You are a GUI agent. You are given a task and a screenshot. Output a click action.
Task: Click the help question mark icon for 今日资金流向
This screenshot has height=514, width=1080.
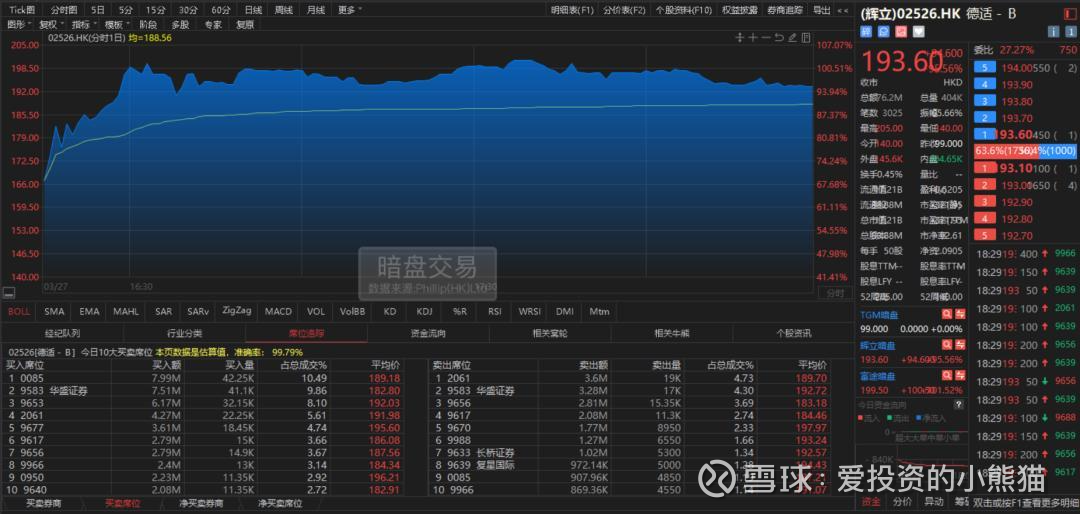(x=960, y=404)
